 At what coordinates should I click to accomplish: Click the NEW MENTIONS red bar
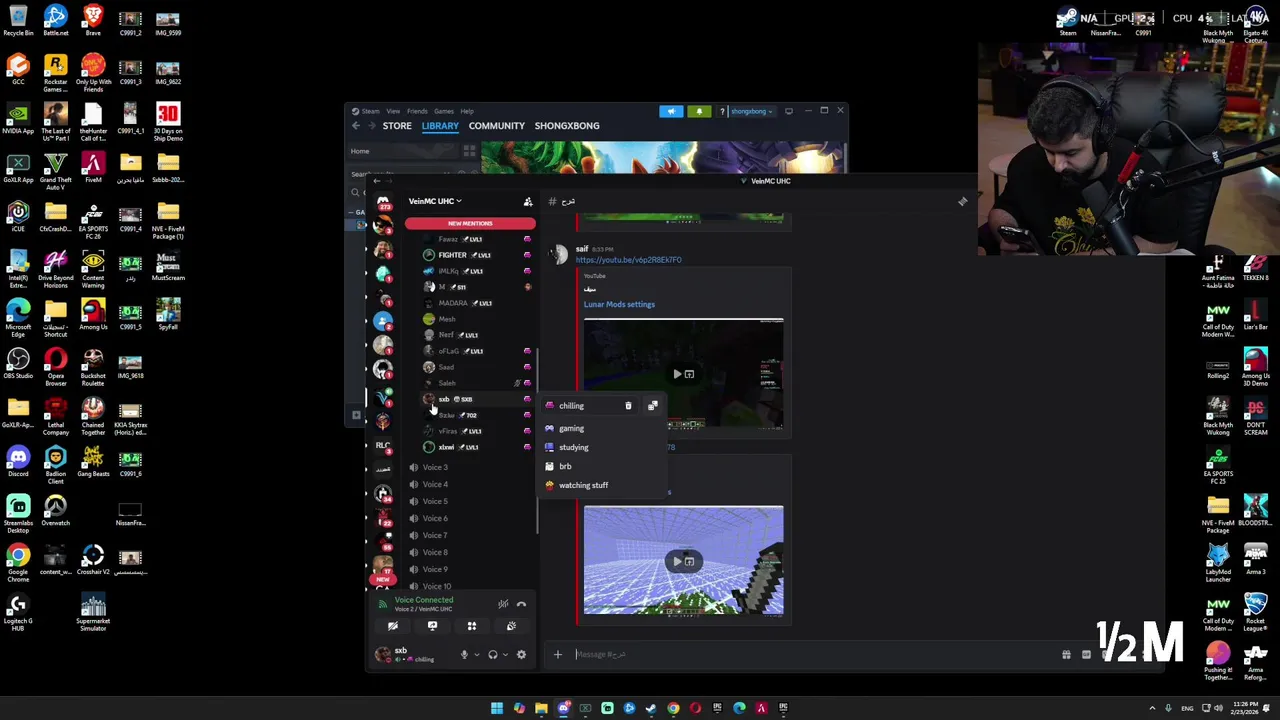470,223
